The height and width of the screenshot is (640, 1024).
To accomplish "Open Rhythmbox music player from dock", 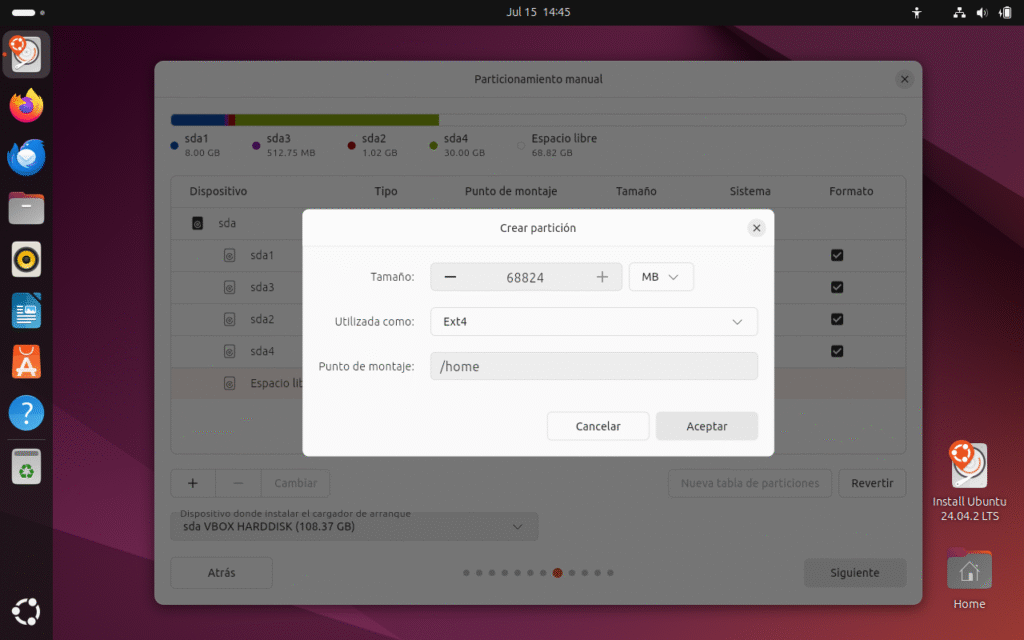I will tap(26, 259).
